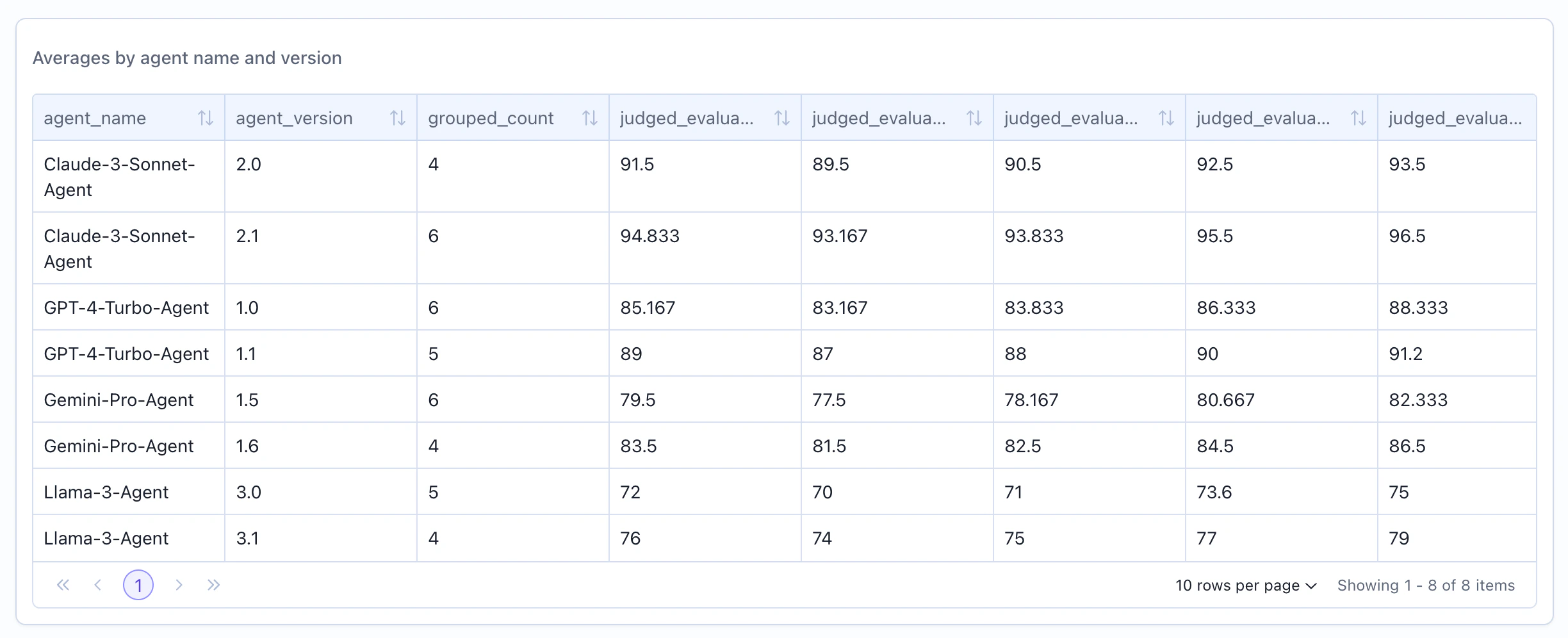Viewport: 1568px width, 638px height.
Task: Select page number 1 button
Action: coord(138,585)
